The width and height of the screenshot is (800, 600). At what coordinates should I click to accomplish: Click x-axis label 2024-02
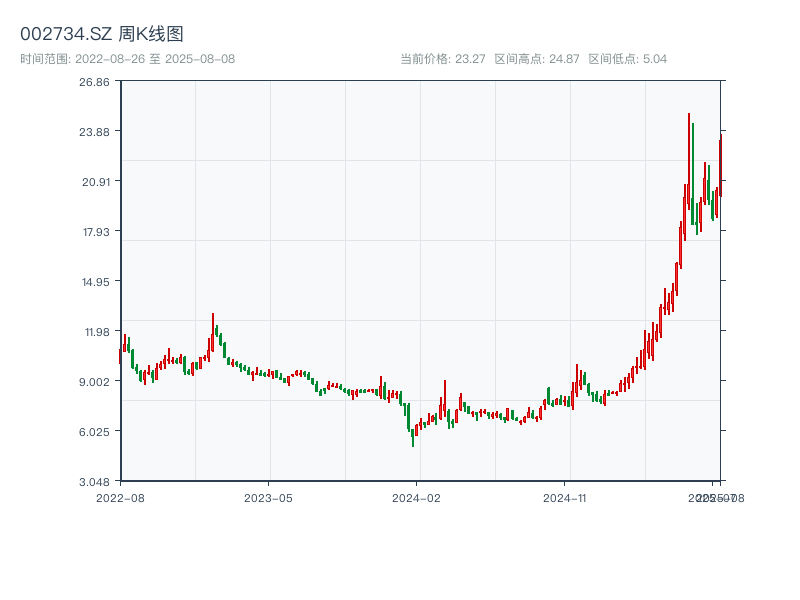coord(416,498)
